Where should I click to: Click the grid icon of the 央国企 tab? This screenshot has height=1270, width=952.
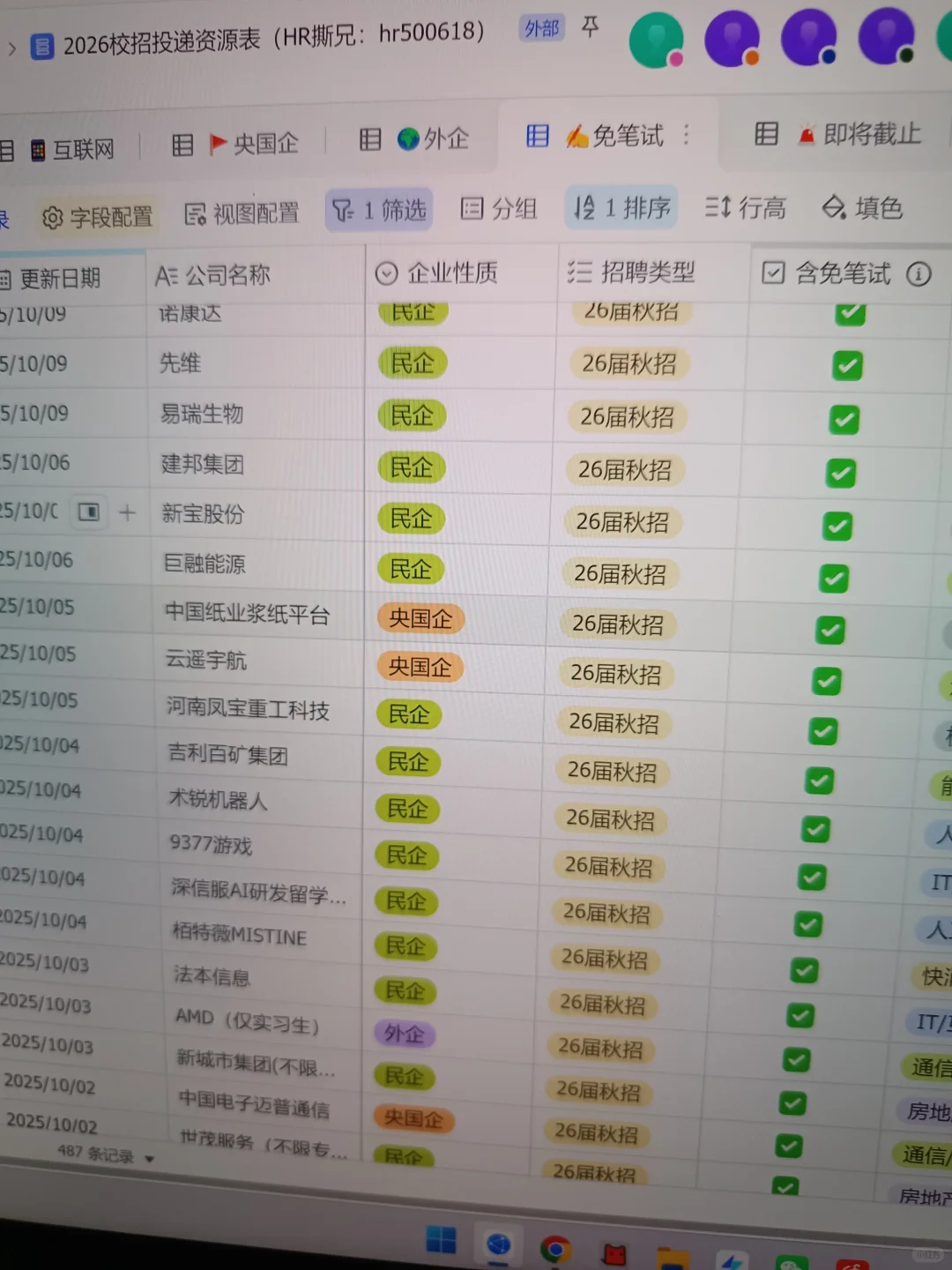tap(182, 145)
